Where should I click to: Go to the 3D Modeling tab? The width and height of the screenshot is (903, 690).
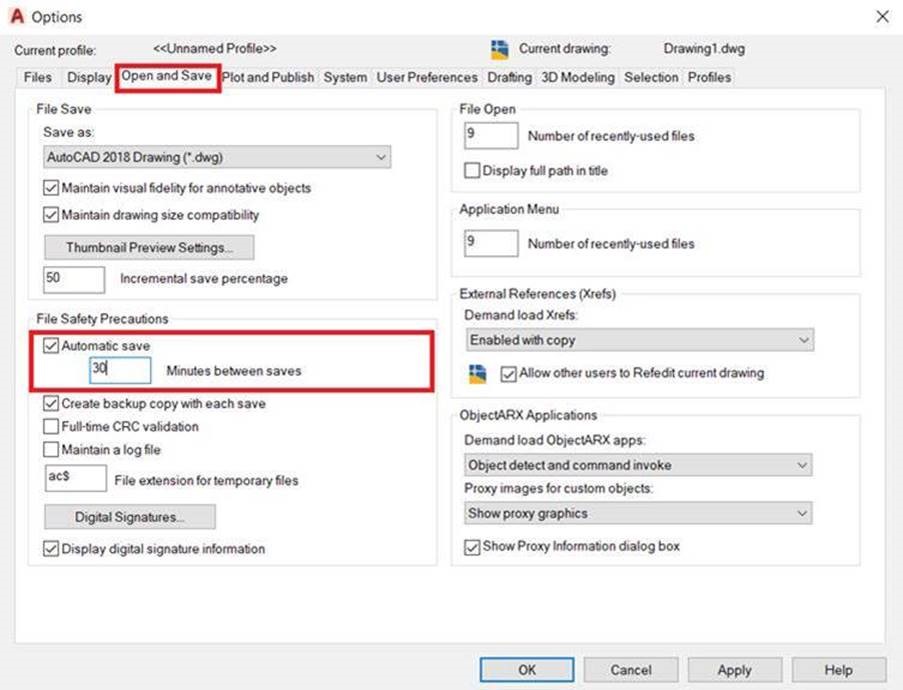(577, 78)
